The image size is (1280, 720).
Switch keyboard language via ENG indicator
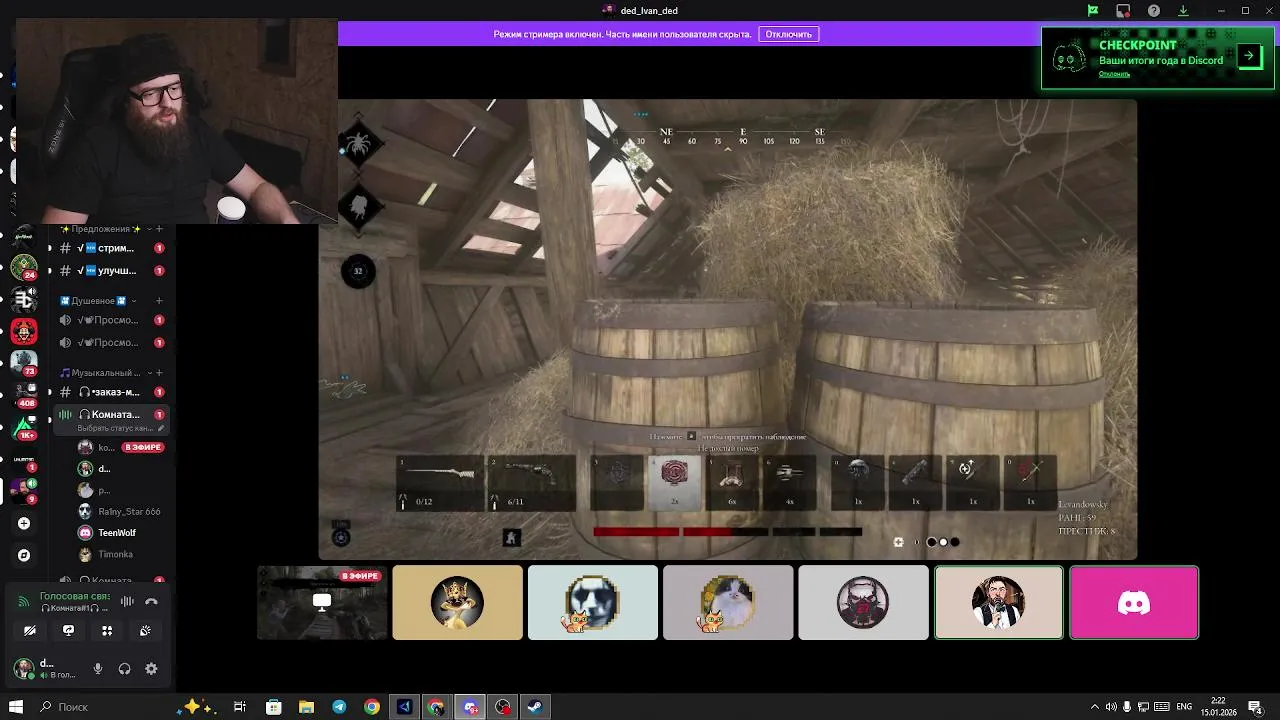tap(1184, 707)
